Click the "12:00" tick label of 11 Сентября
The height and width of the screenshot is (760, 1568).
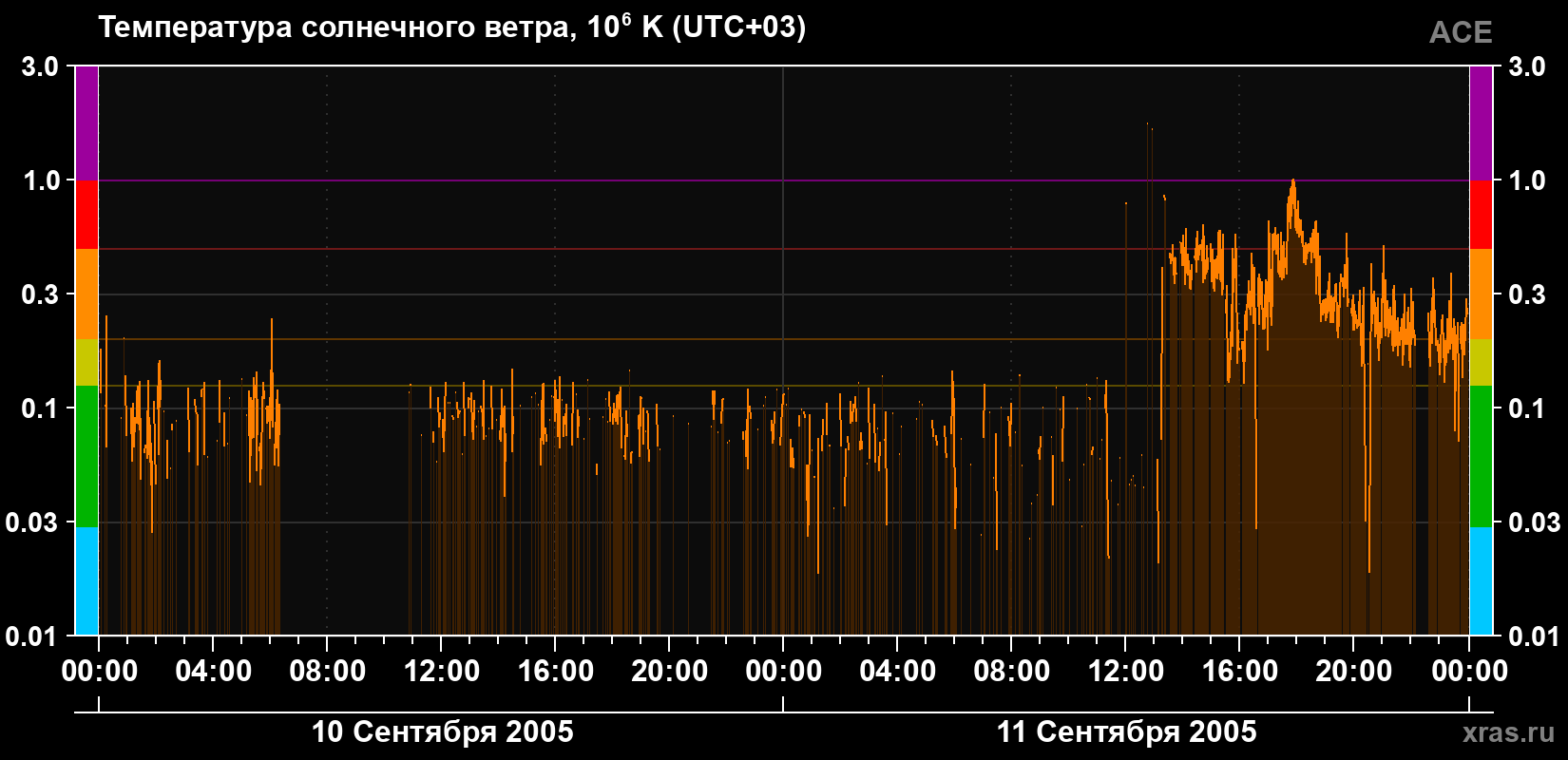click(x=1126, y=672)
